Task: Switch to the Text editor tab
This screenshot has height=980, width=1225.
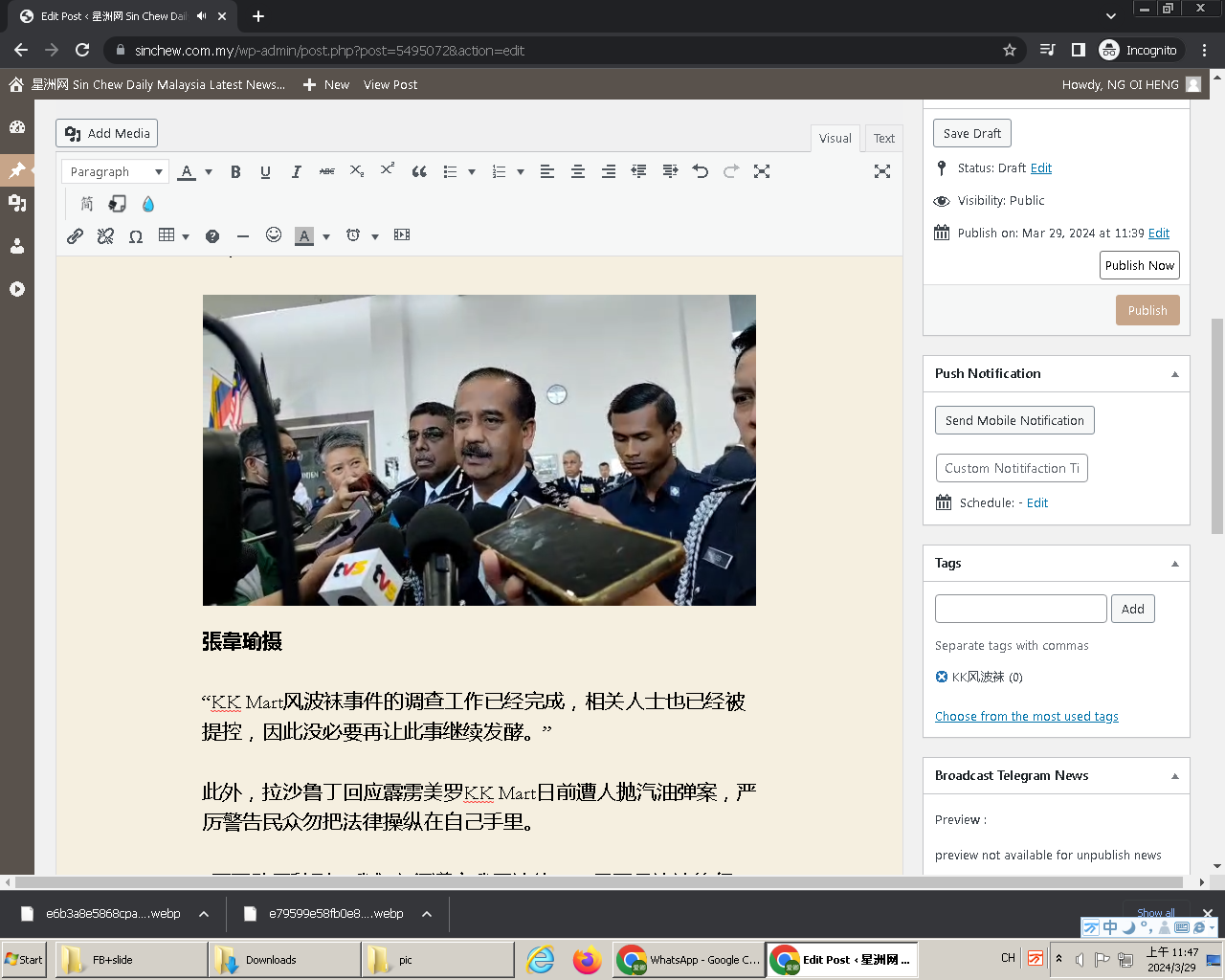Action: click(x=883, y=139)
